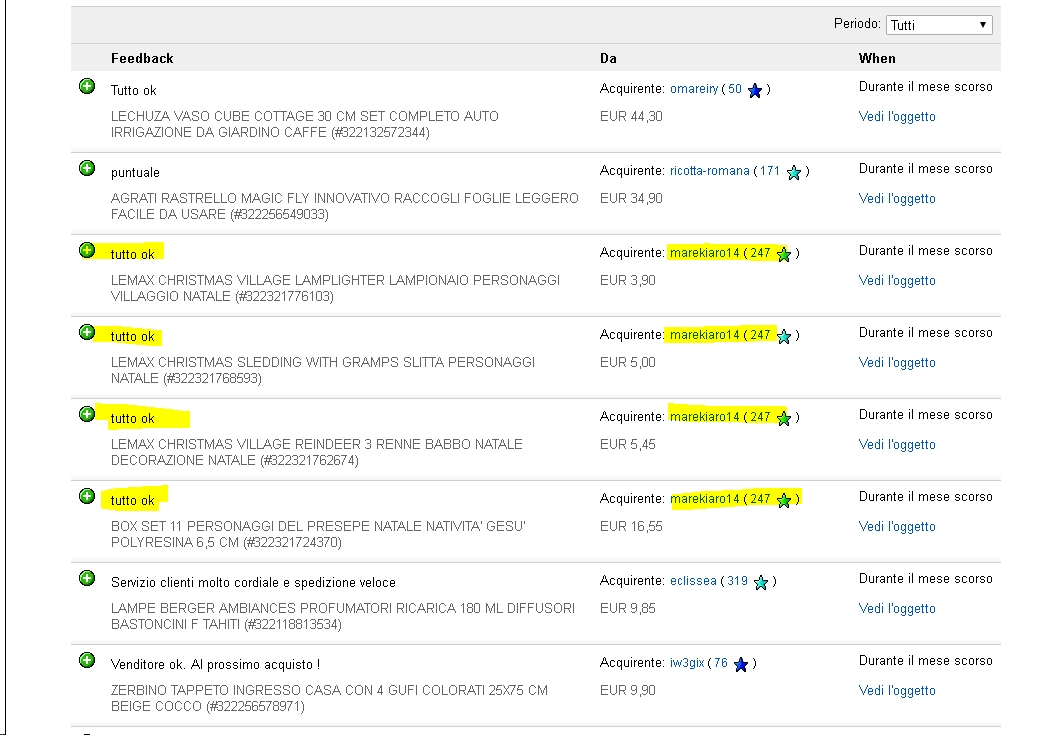1045x735 pixels.
Task: Click 'Vedi l'oggetto' for ZERBINO tappeto item
Action: coord(897,691)
